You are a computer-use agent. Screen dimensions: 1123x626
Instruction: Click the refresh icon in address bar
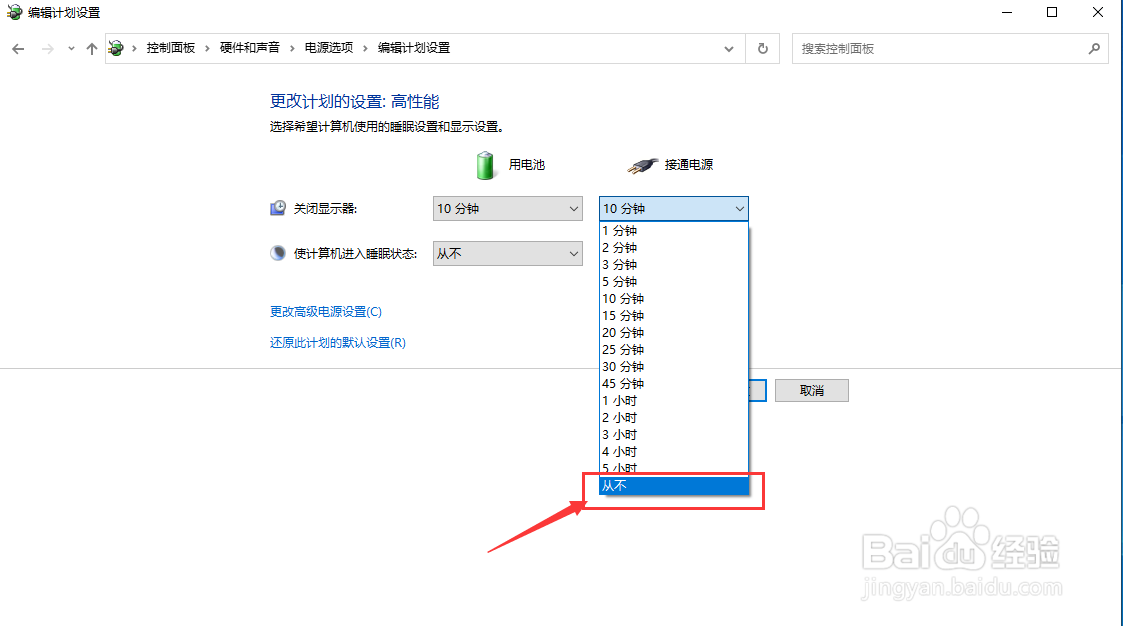pyautogui.click(x=762, y=47)
